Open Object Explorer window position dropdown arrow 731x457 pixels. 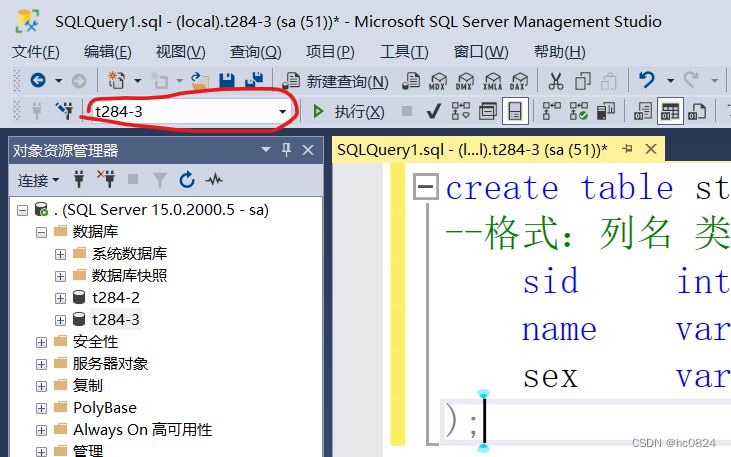pyautogui.click(x=266, y=150)
